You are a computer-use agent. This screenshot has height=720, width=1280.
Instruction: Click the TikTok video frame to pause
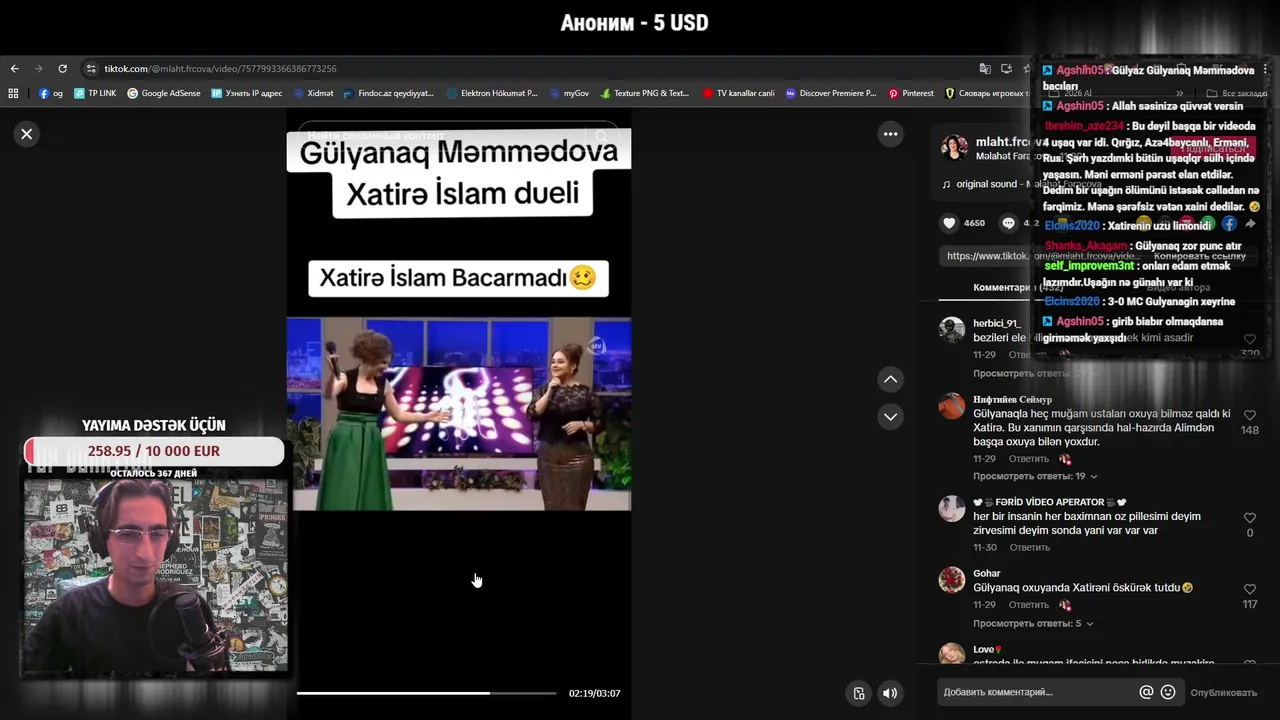click(459, 415)
